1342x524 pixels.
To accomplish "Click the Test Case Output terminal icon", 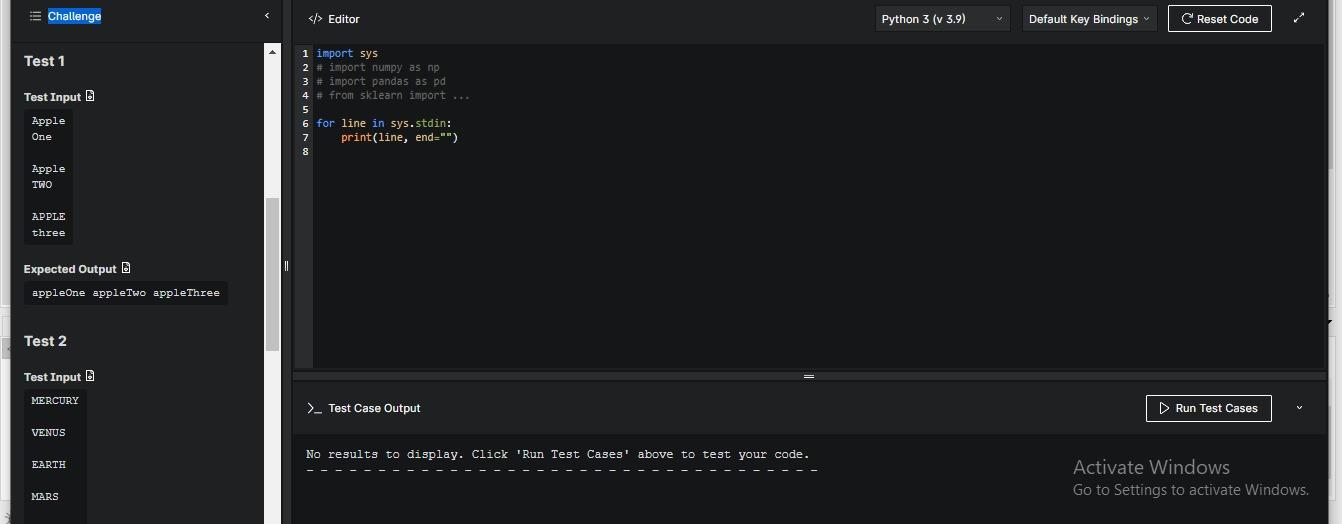I will pyautogui.click(x=314, y=408).
